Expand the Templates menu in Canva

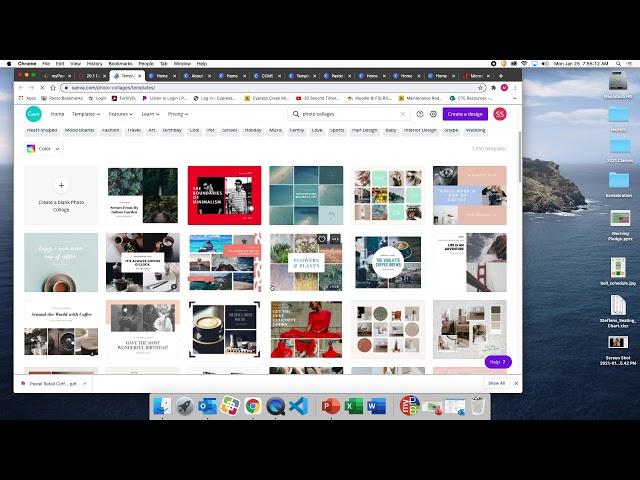point(86,114)
